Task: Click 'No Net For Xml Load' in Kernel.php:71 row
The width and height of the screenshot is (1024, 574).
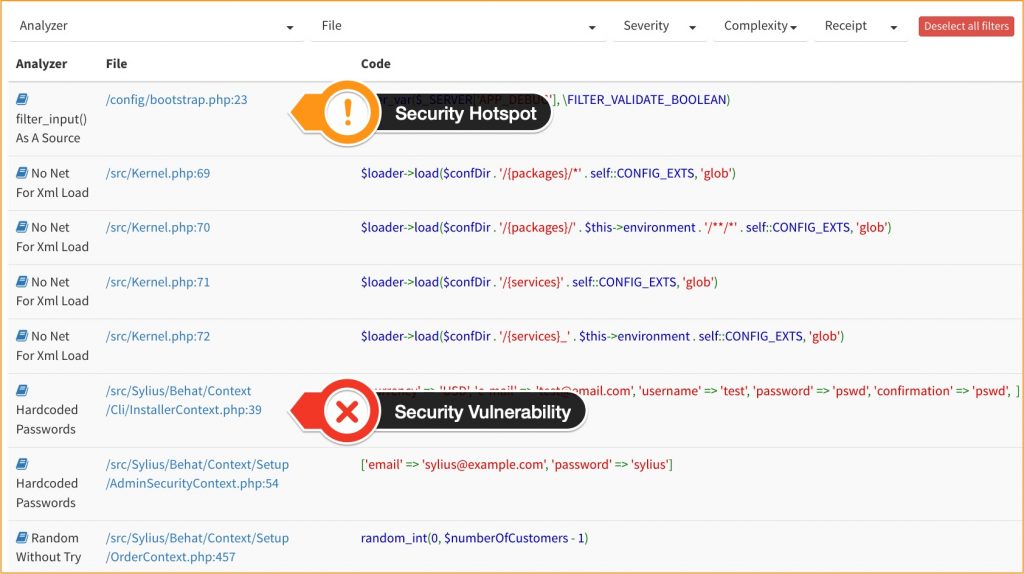Action: 52,291
